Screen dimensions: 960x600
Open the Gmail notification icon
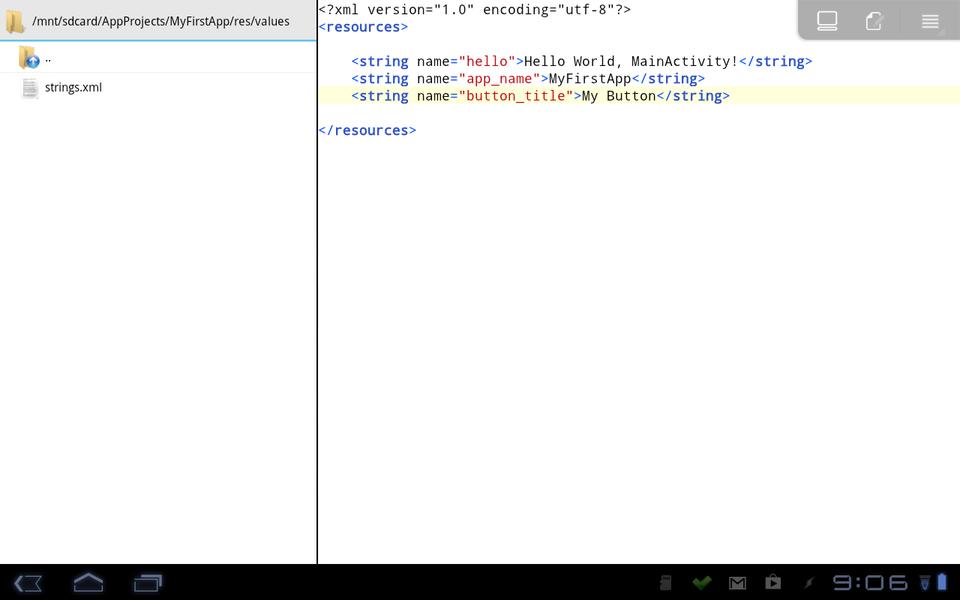pyautogui.click(x=737, y=582)
